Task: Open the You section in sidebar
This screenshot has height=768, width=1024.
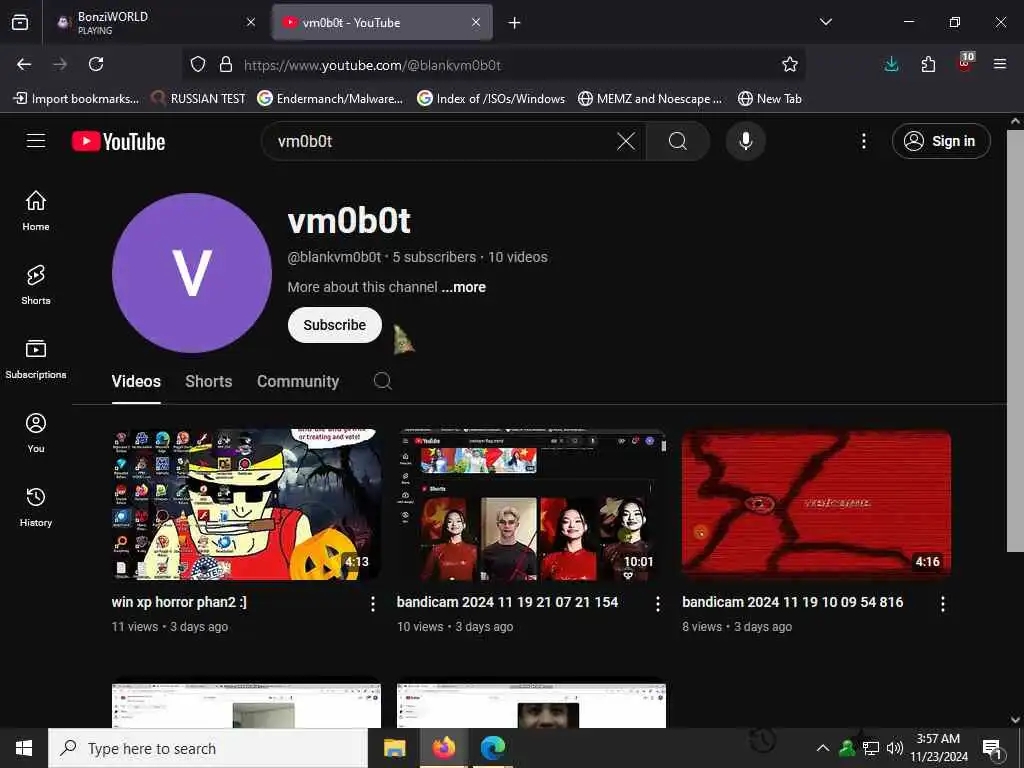Action: click(x=36, y=432)
